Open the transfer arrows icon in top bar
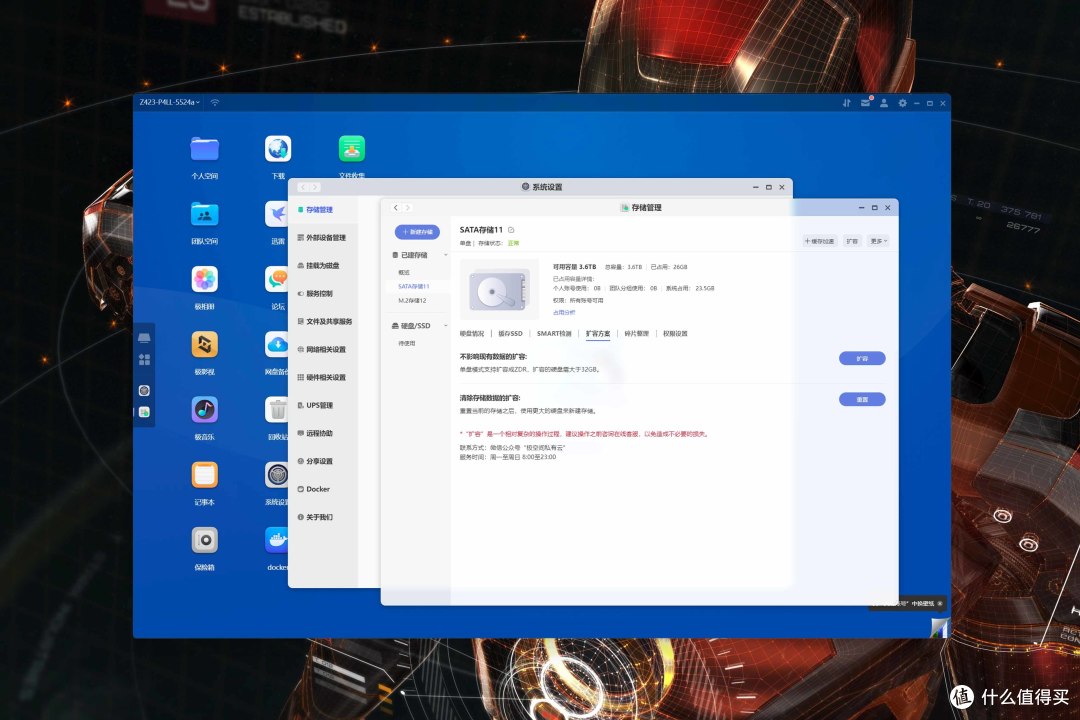Viewport: 1080px width, 720px height. [847, 103]
